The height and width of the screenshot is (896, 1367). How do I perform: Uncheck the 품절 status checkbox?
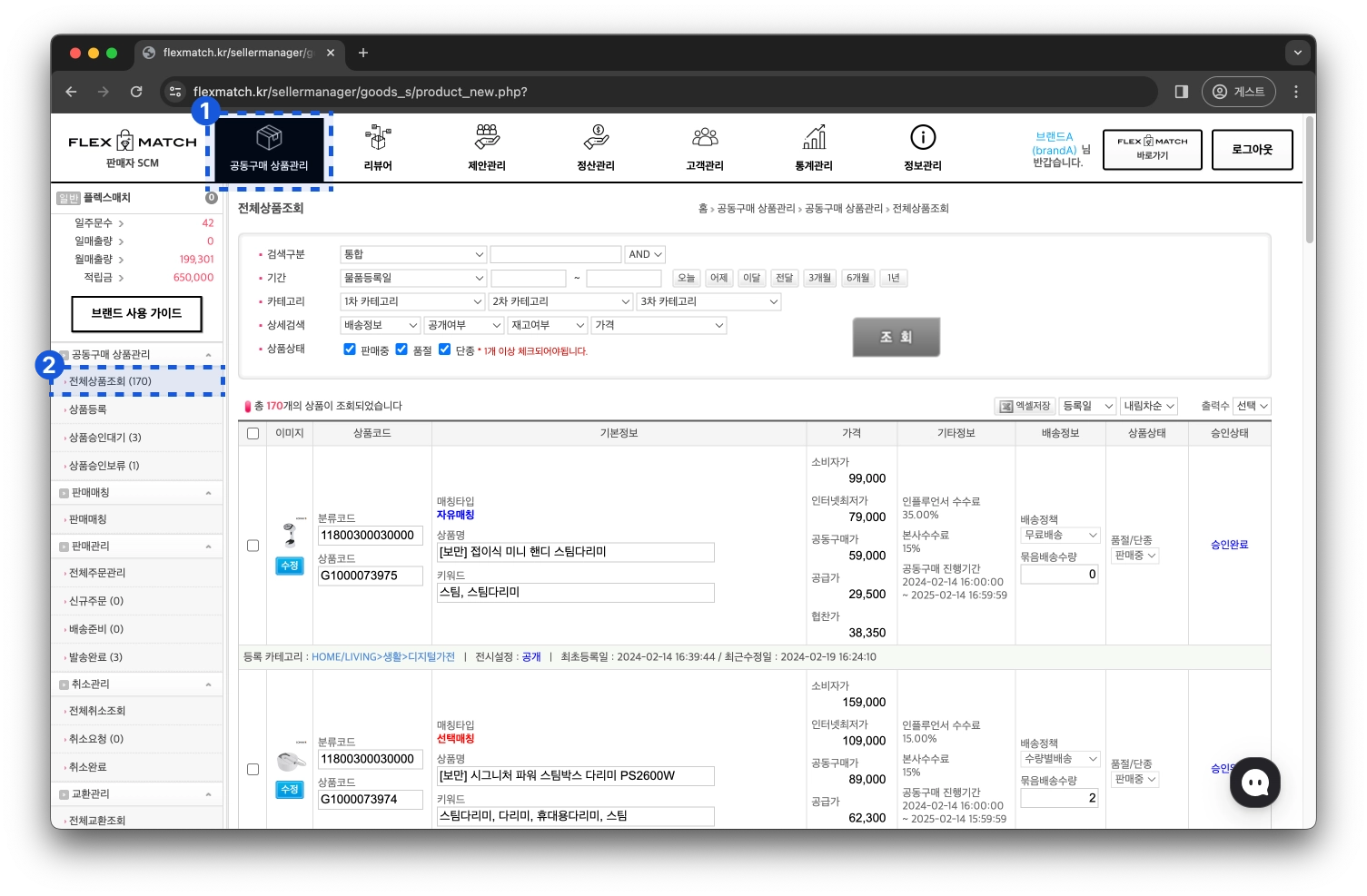pyautogui.click(x=401, y=350)
